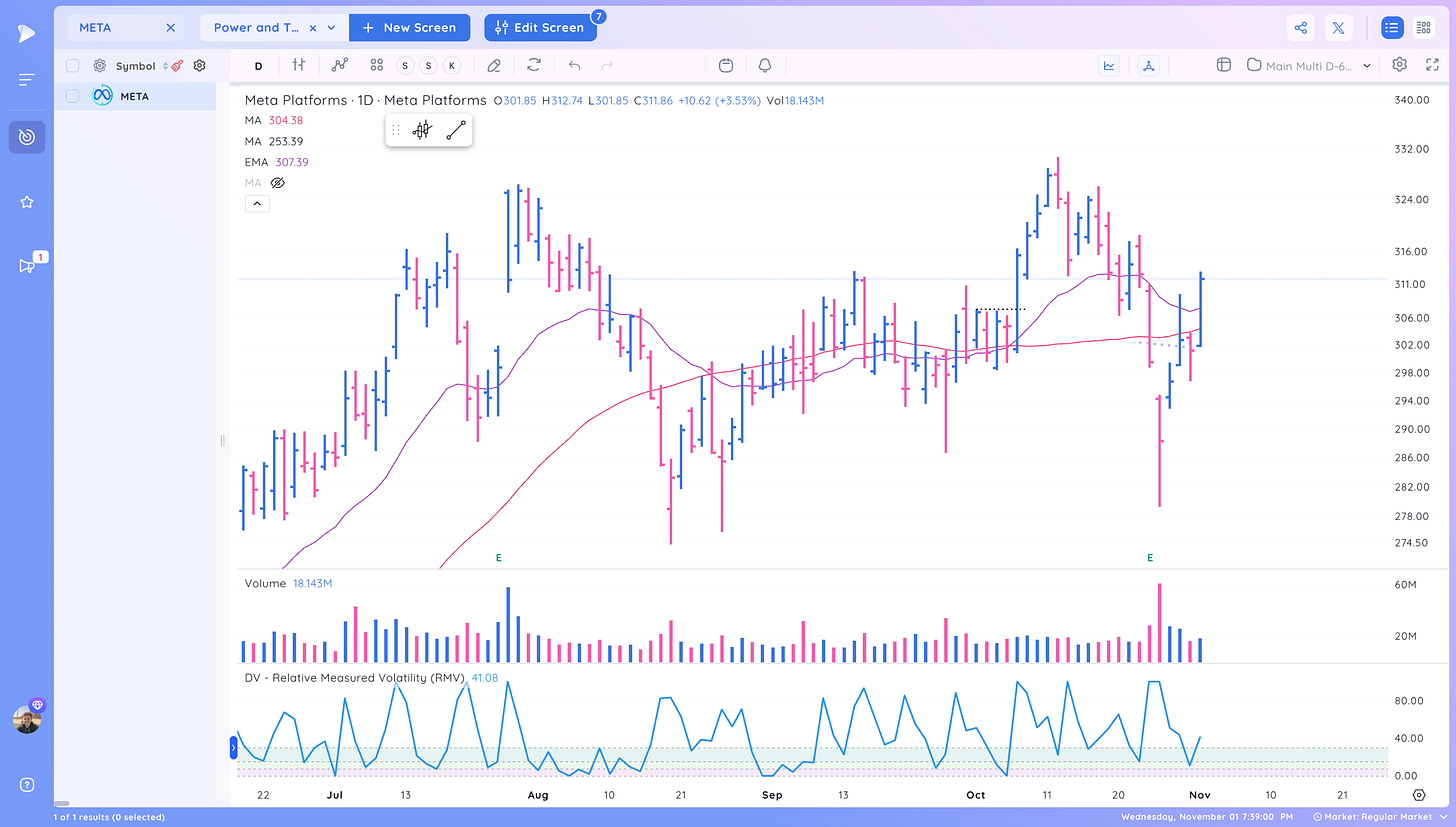This screenshot has width=1456, height=827.
Task: Undo the last chart action
Action: pos(574,65)
